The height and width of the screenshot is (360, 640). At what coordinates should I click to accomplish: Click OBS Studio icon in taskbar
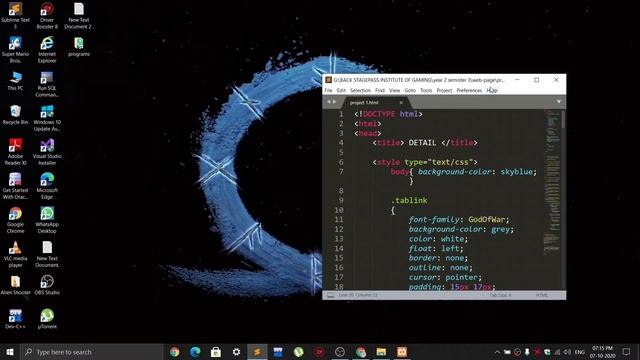340,351
